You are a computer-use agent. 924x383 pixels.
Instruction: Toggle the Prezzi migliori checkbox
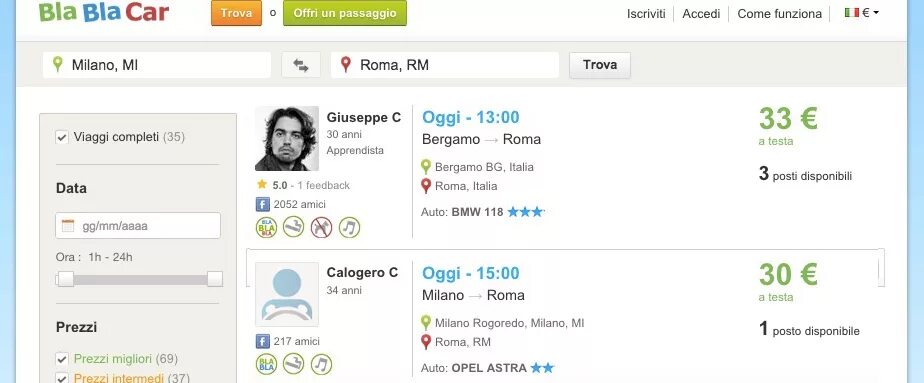[61, 359]
